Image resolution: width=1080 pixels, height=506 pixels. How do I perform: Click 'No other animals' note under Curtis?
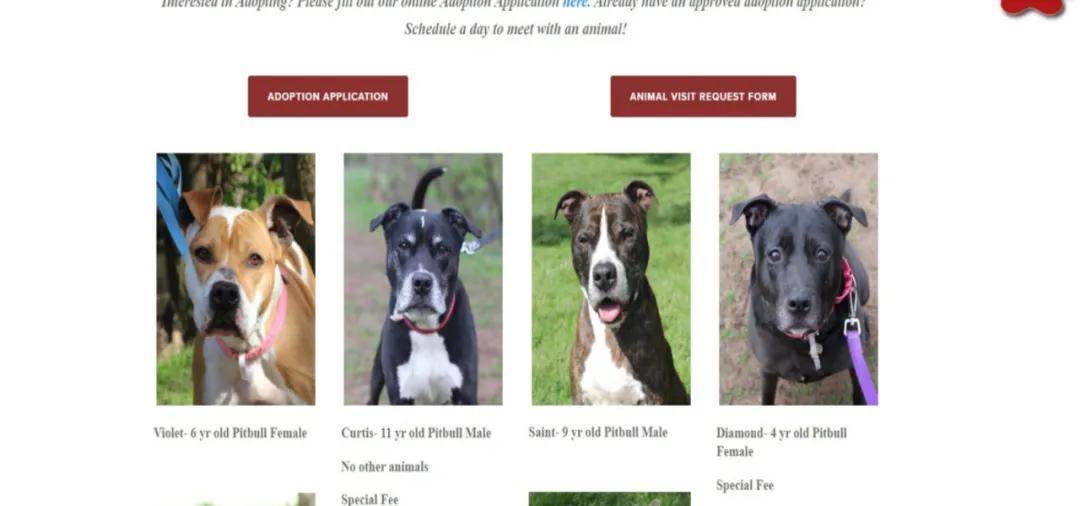(384, 467)
